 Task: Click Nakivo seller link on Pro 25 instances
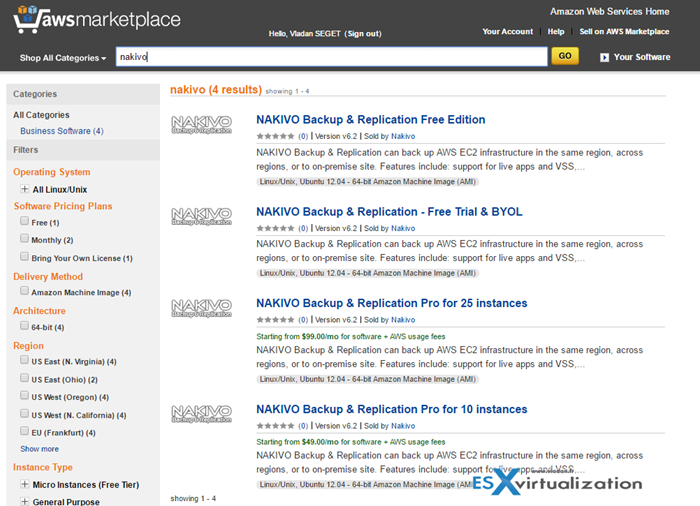[x=403, y=320]
